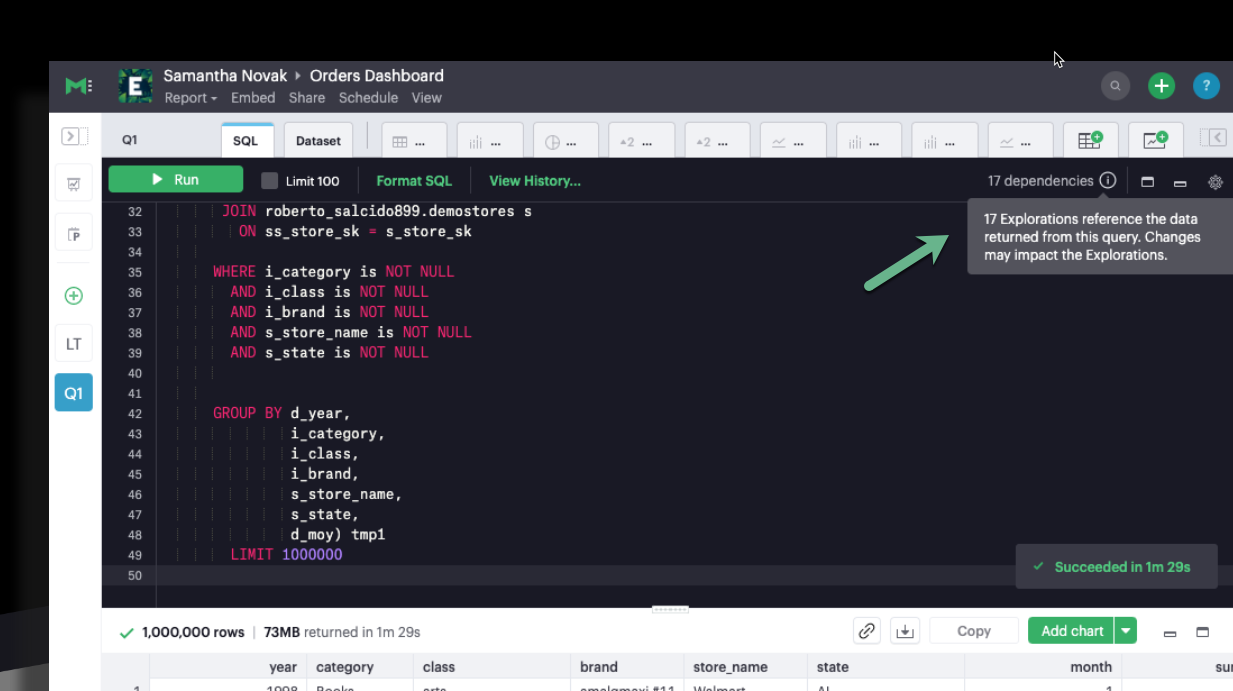Open big number tab next to pie chart tab

coord(641,142)
